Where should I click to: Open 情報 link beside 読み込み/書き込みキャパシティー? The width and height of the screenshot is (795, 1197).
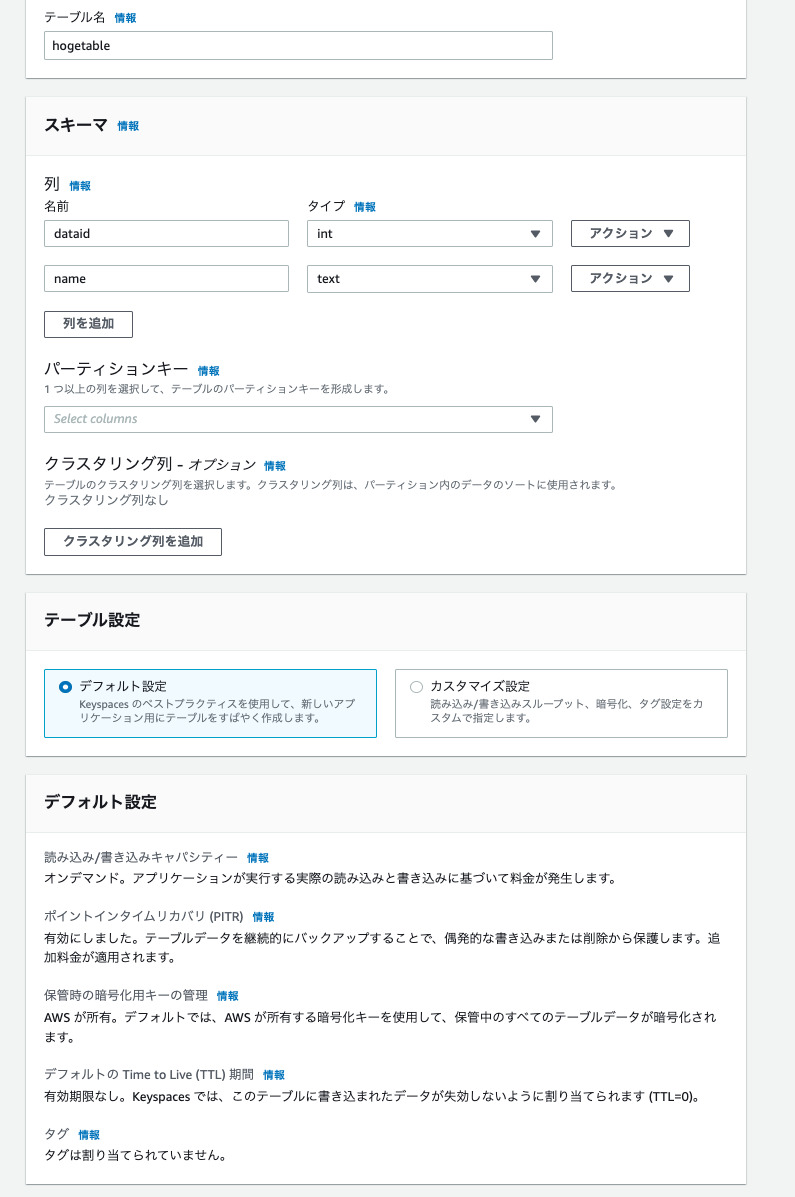pyautogui.click(x=258, y=858)
